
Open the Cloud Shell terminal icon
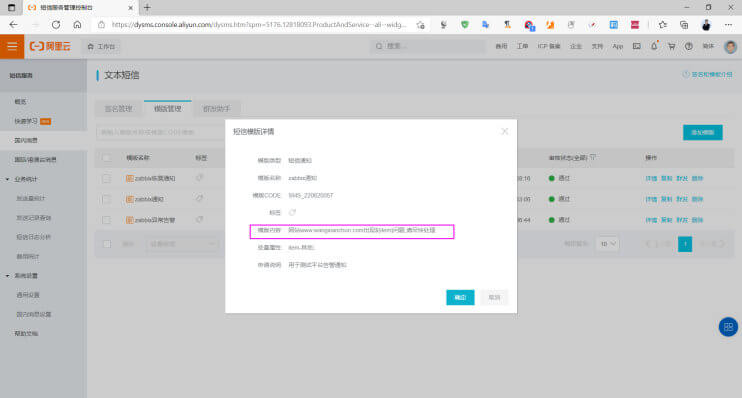tap(636, 46)
